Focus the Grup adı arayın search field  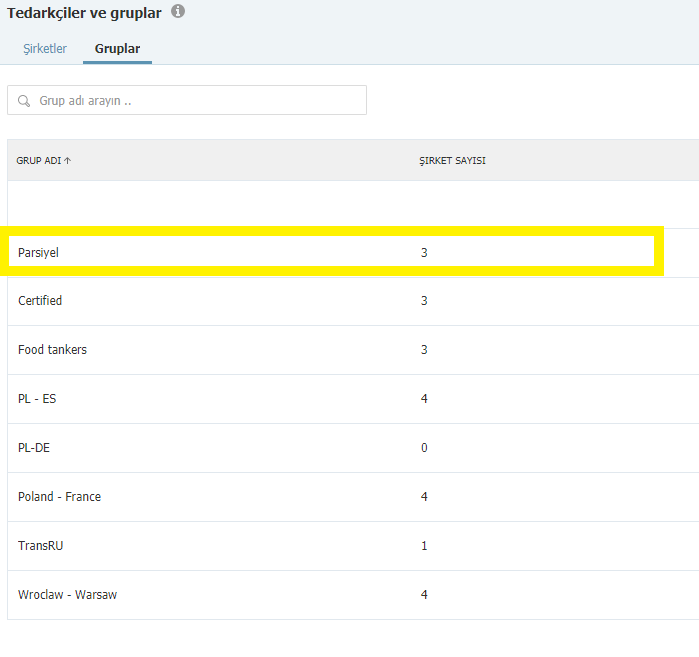(187, 100)
